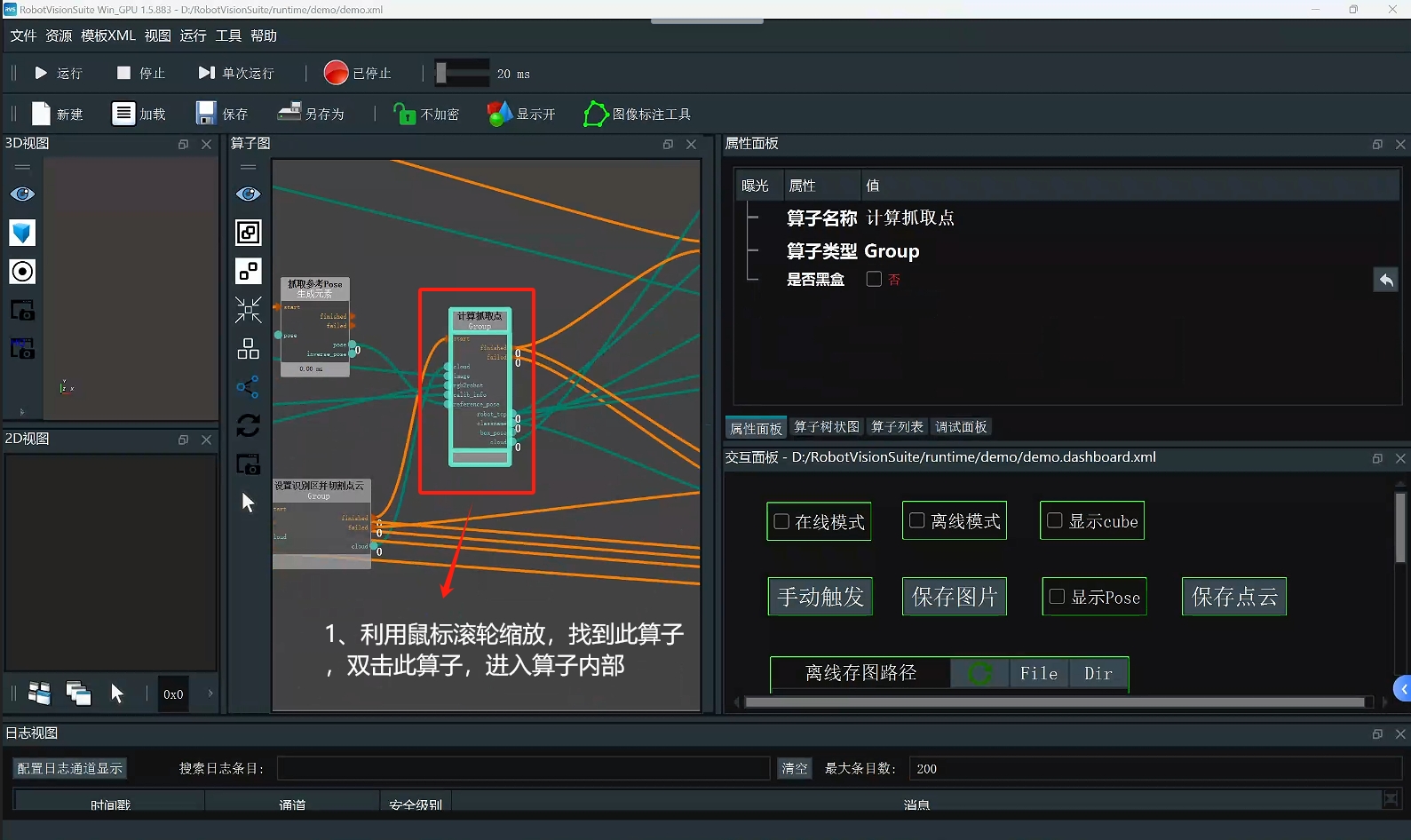Click the blue side-panel expand arrow at right edge
1411x840 pixels.
[1403, 688]
